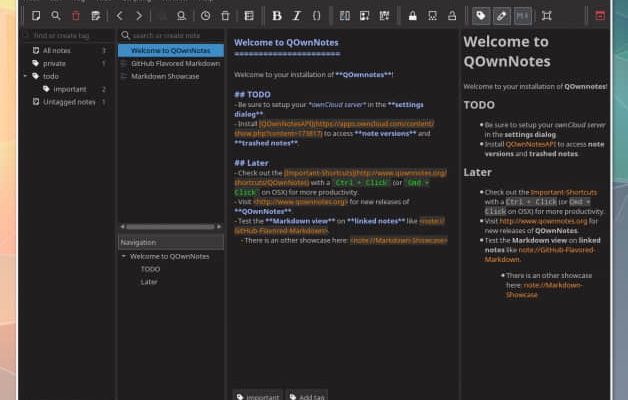Select the All notes tag
This screenshot has width=628, height=400.
click(56, 50)
